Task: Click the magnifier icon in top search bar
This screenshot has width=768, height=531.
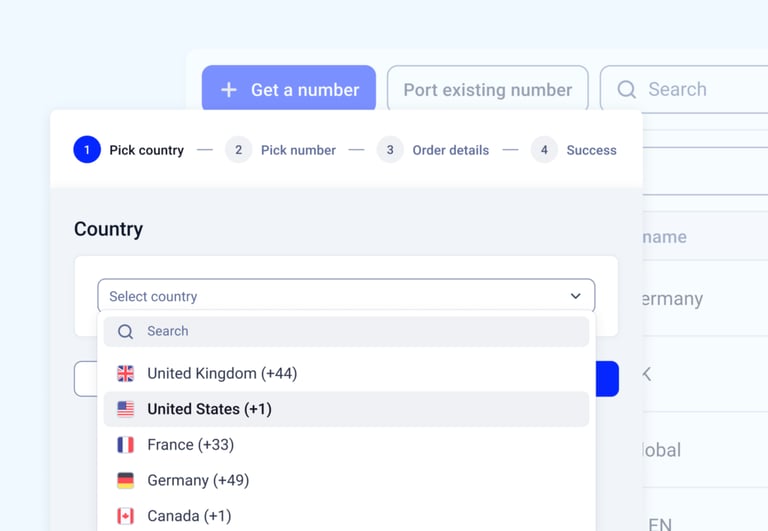Action: coord(626,89)
